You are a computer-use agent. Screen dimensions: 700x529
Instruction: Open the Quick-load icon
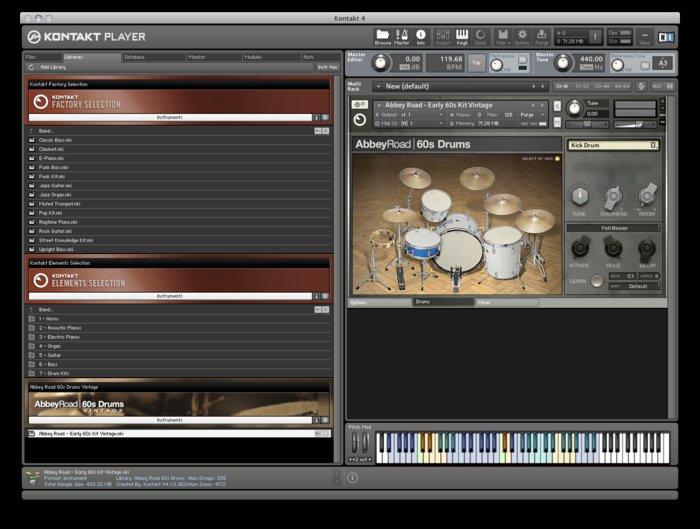(x=480, y=37)
